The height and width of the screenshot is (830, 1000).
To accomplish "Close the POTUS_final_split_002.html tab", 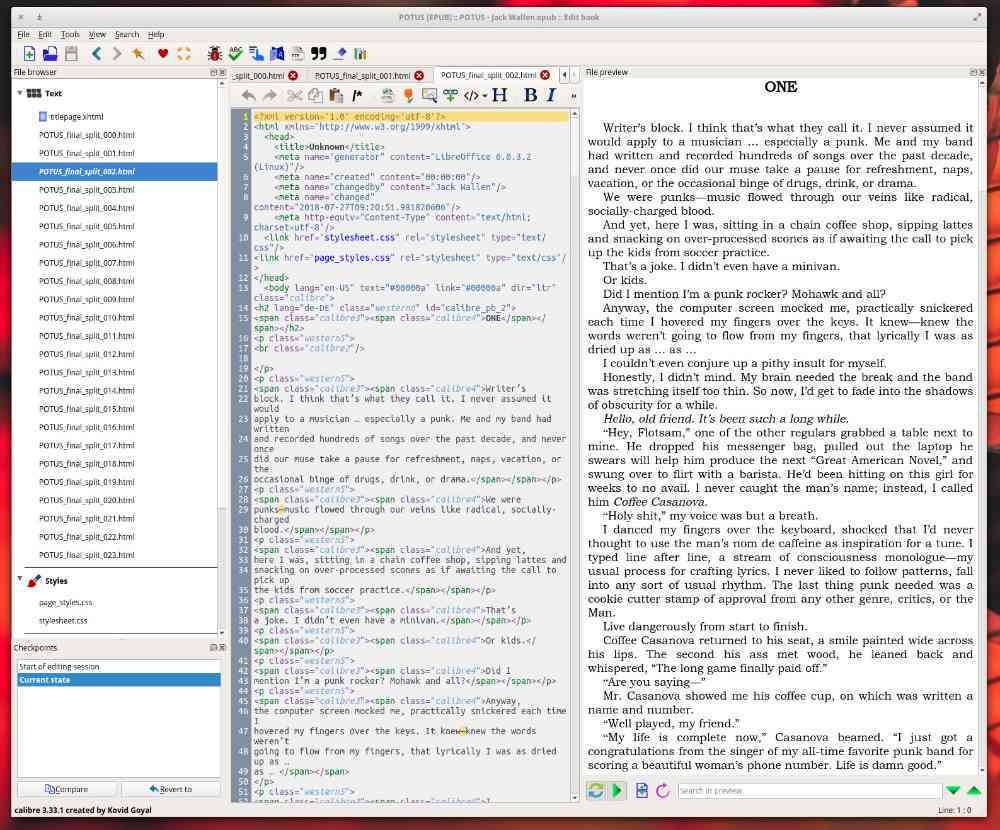I will point(545,75).
